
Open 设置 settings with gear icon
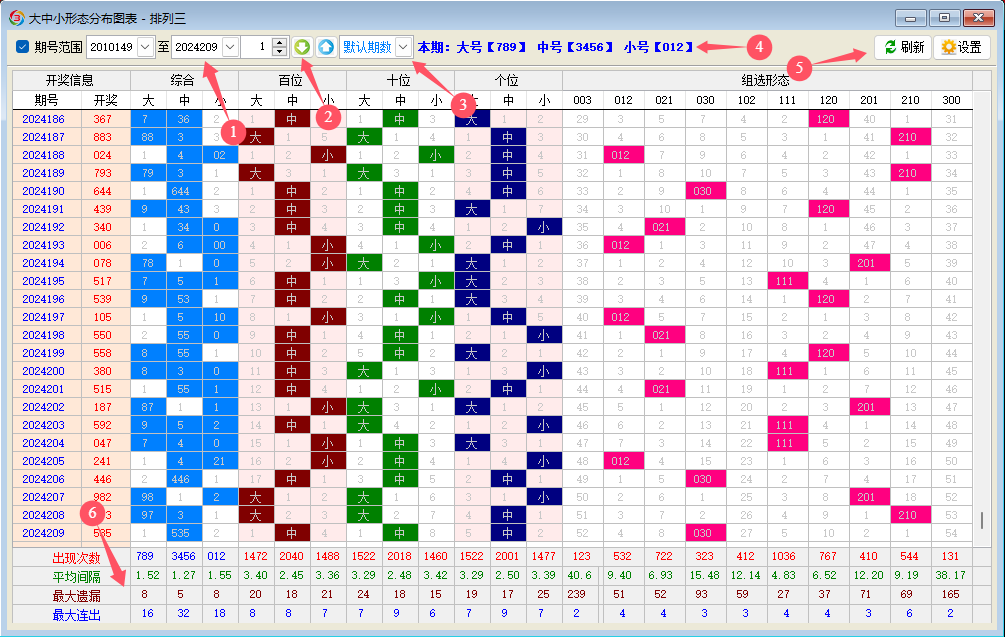tap(961, 47)
